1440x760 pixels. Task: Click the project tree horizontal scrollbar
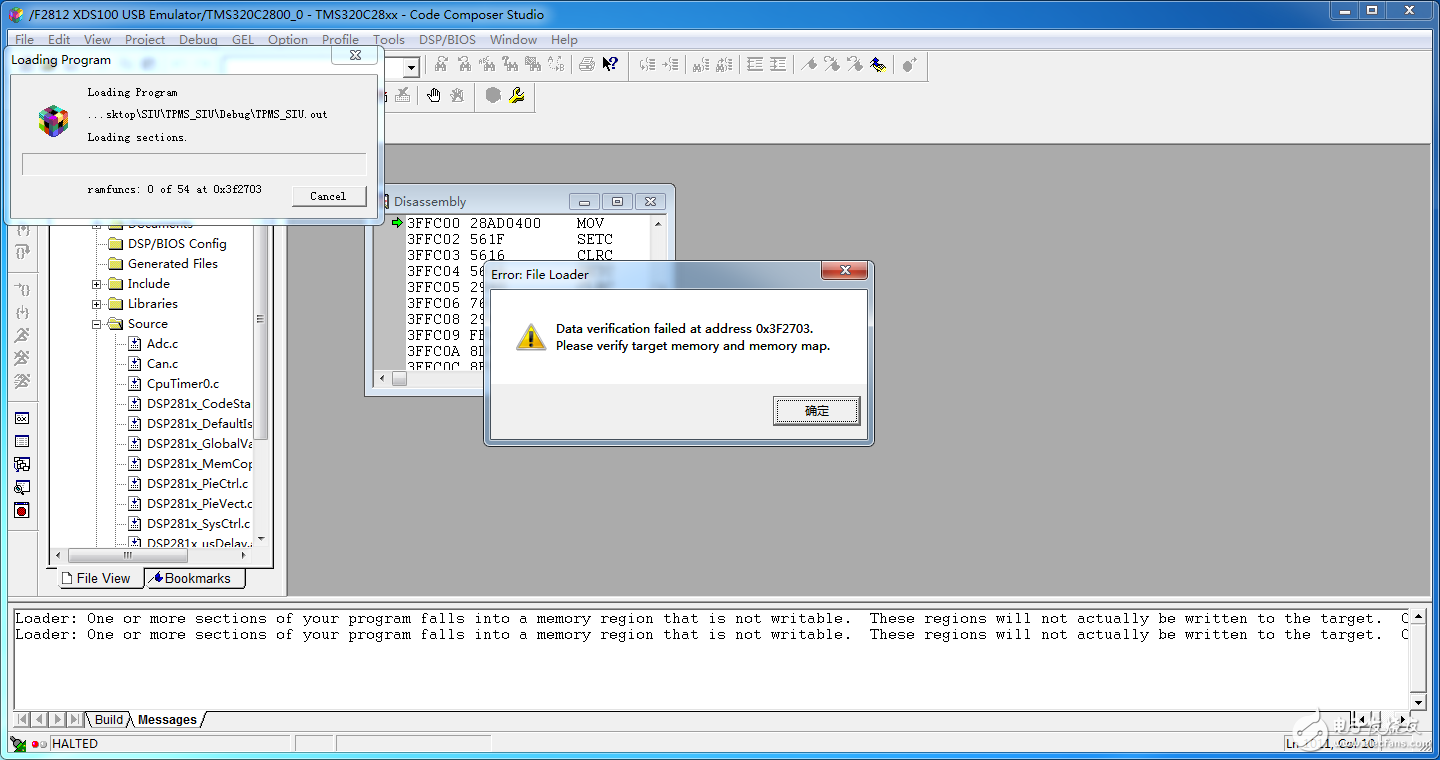pos(152,555)
